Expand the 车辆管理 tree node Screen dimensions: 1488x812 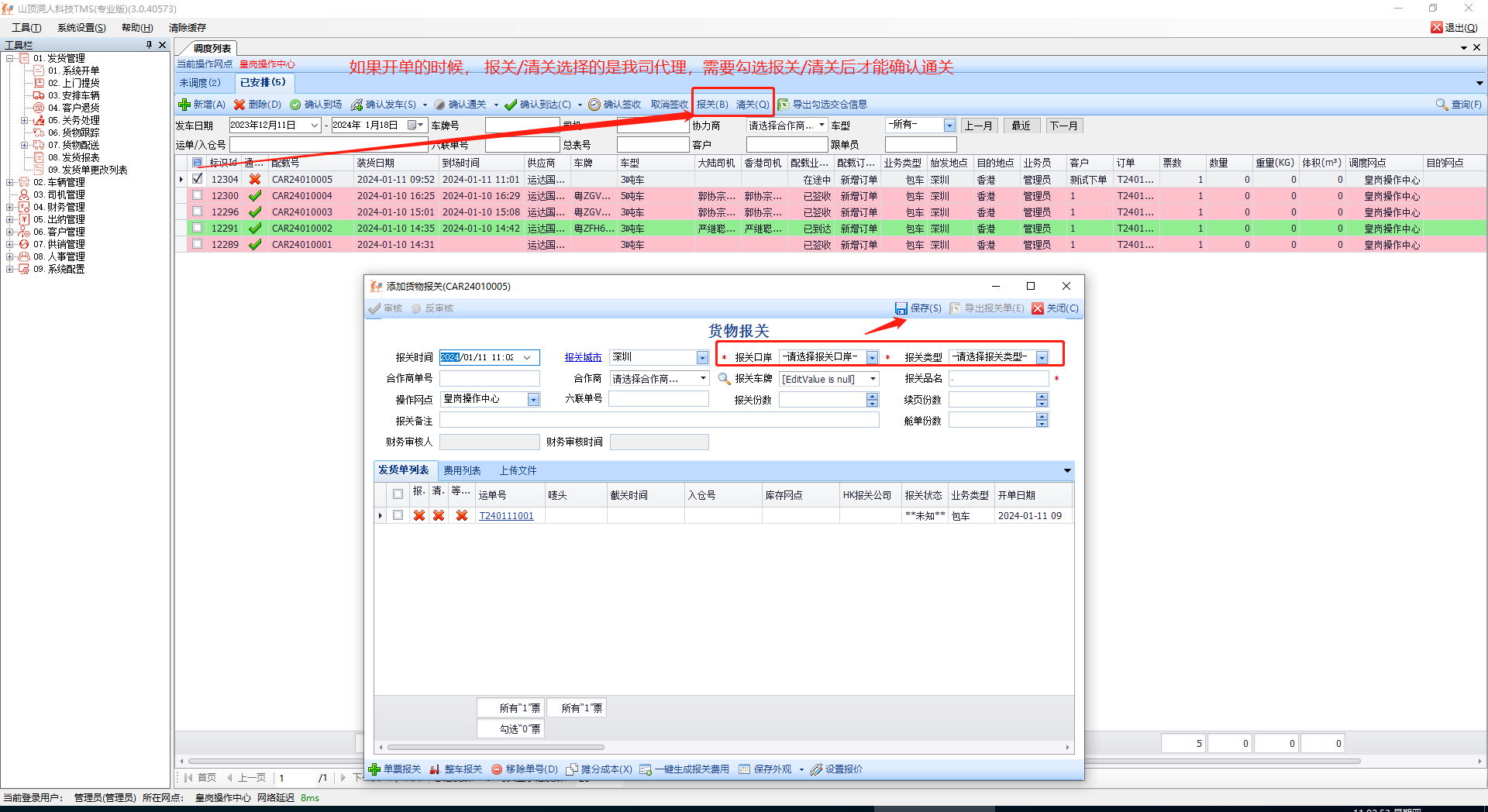click(x=10, y=183)
